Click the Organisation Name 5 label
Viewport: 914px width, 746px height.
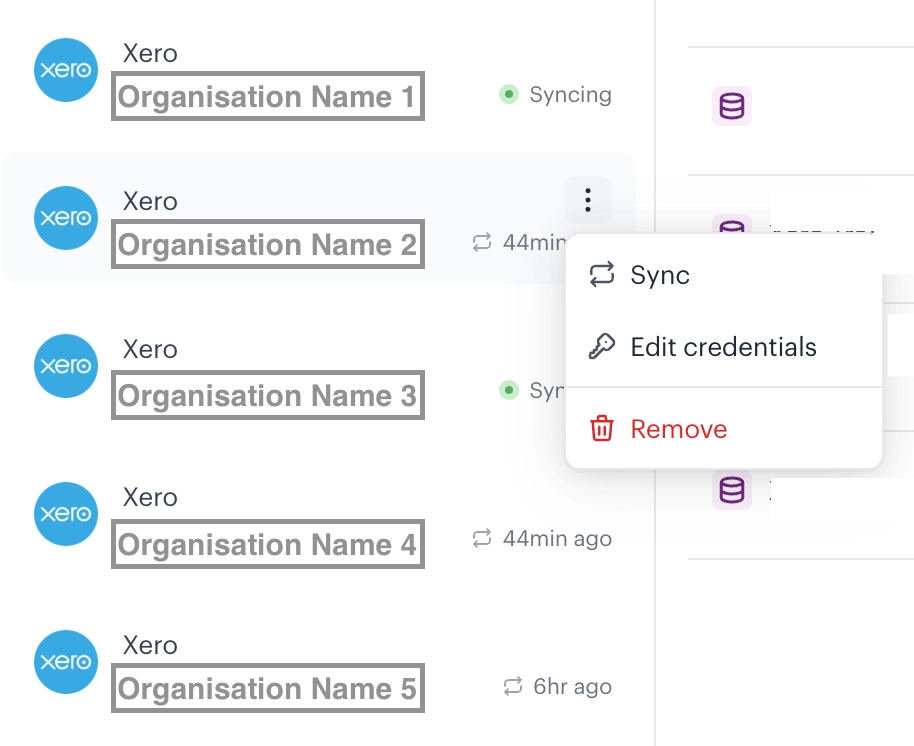click(267, 689)
